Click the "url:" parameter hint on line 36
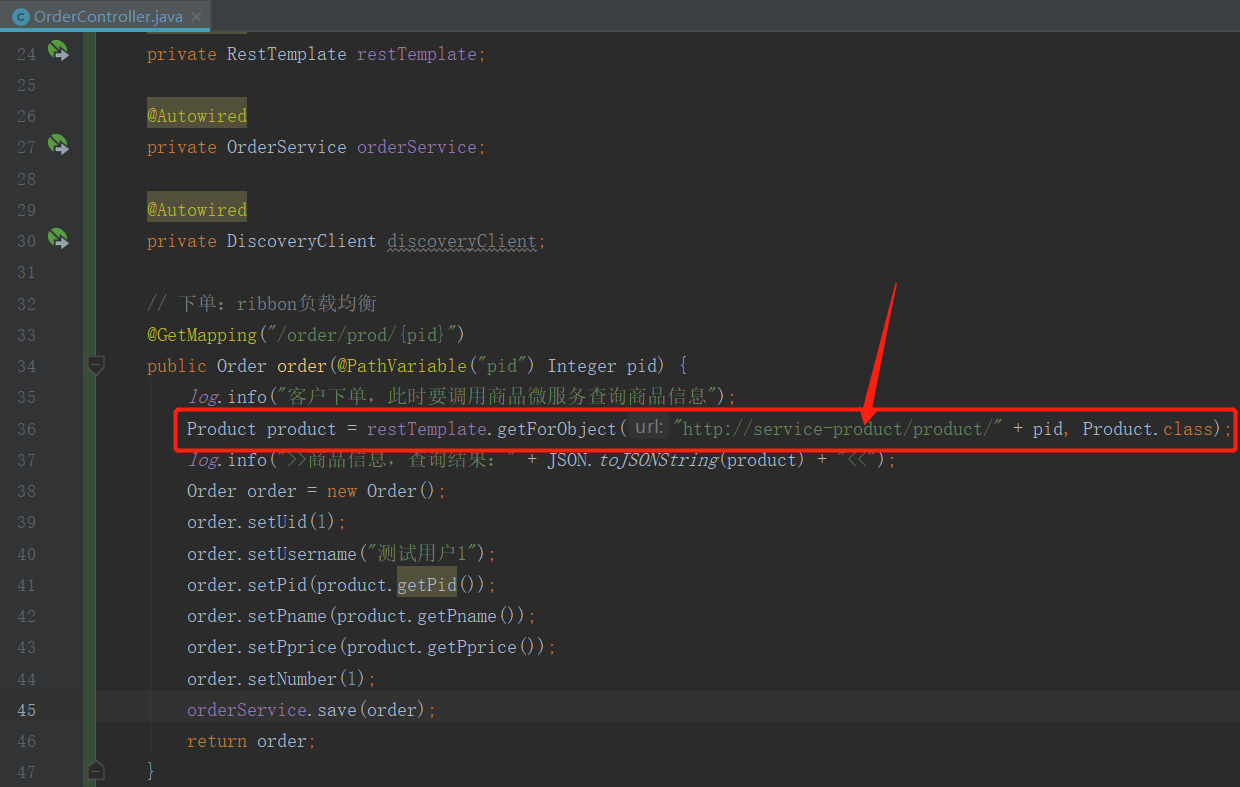This screenshot has width=1240, height=787. click(x=648, y=428)
